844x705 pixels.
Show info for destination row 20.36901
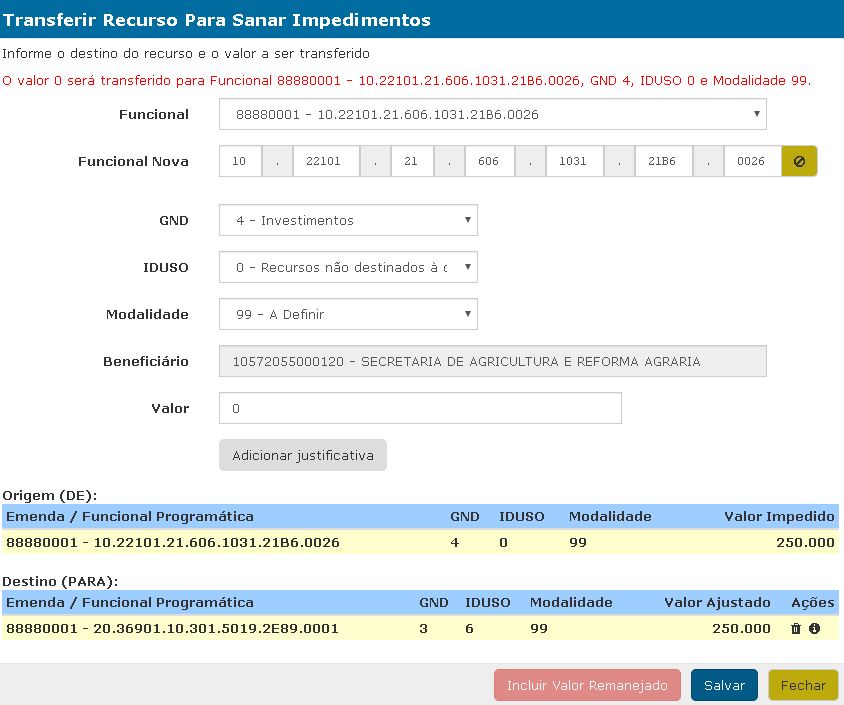[814, 629]
